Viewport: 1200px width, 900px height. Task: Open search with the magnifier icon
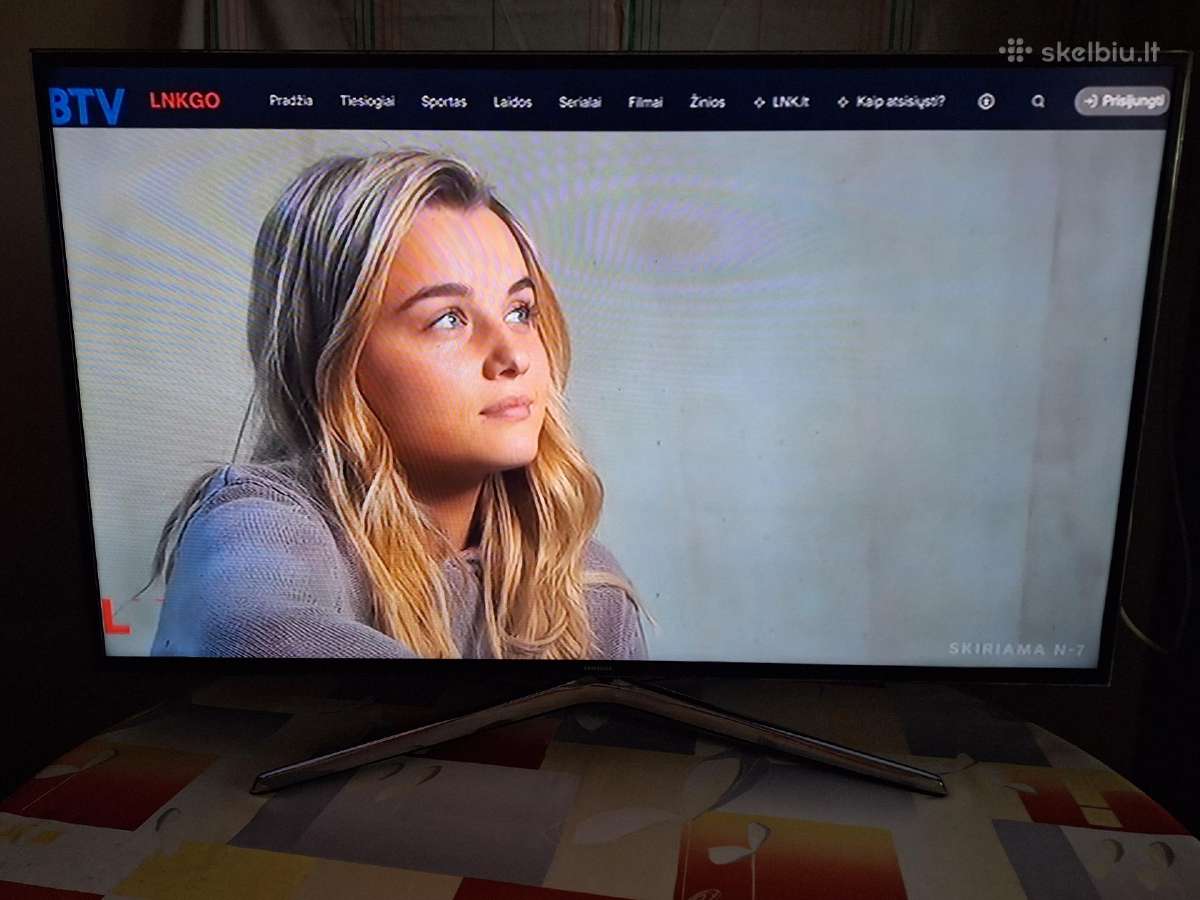[x=1038, y=101]
